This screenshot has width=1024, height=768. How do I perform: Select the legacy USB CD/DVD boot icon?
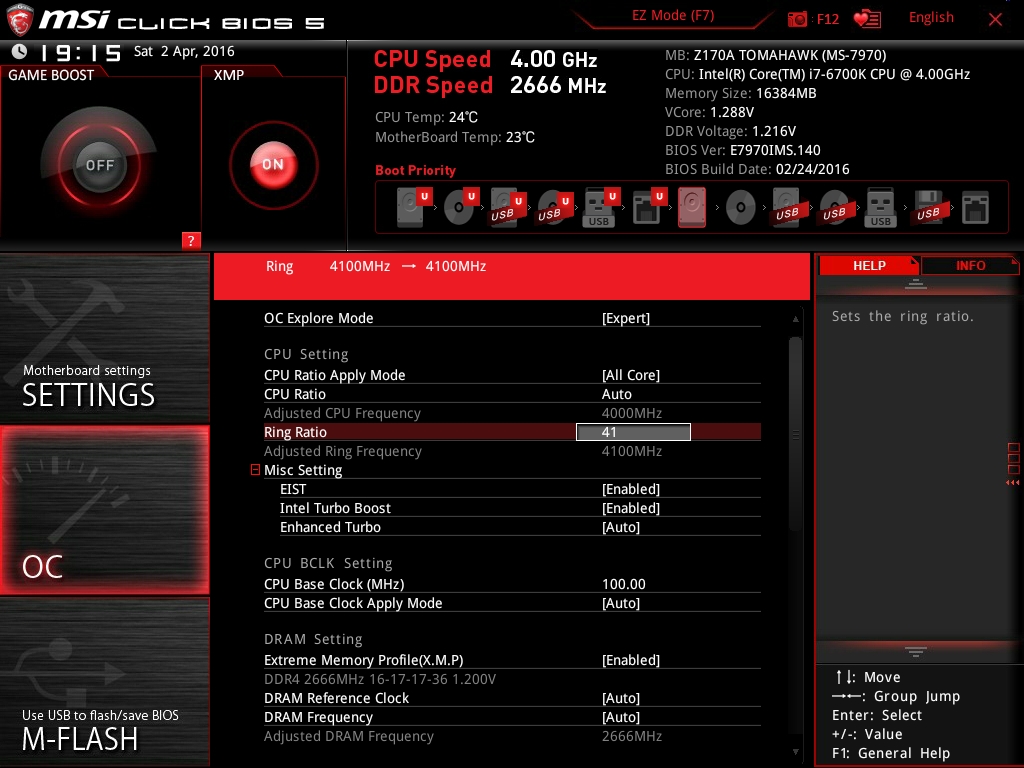pos(834,207)
